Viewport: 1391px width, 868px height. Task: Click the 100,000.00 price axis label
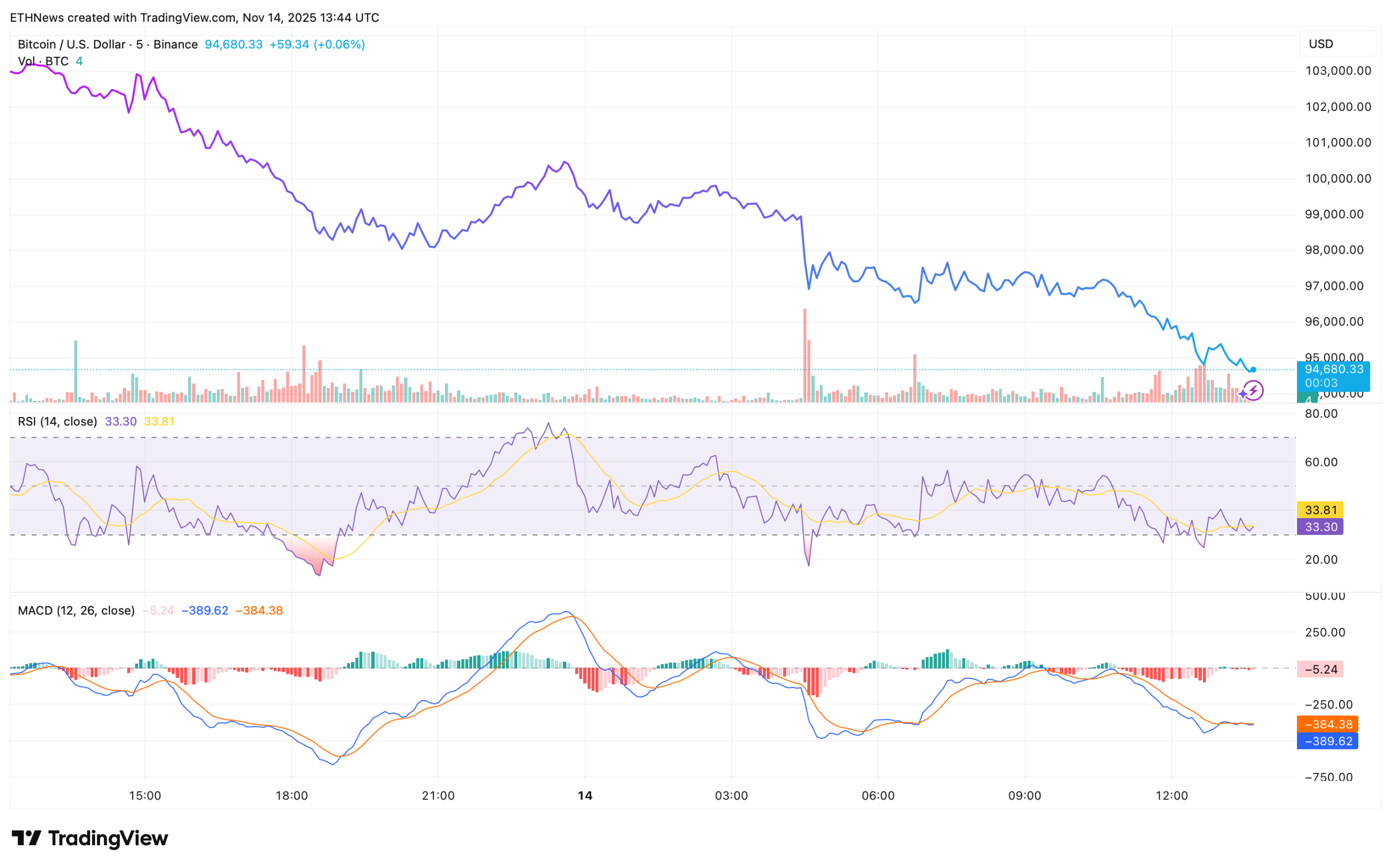click(x=1338, y=179)
